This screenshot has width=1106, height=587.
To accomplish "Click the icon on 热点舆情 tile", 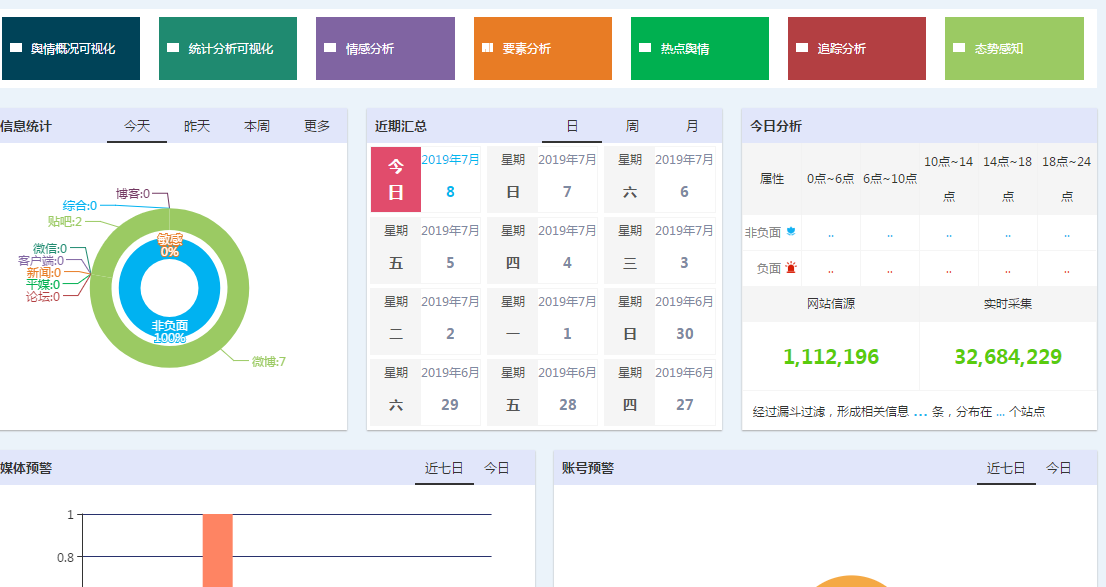I will point(645,48).
